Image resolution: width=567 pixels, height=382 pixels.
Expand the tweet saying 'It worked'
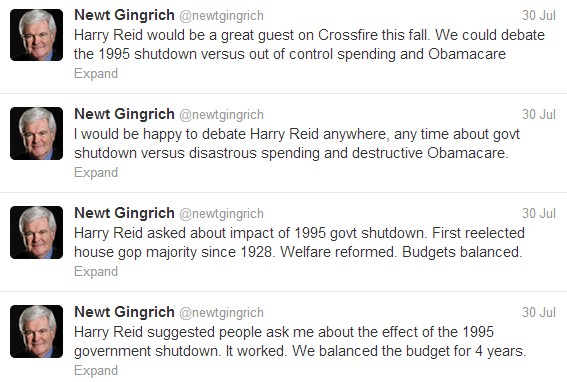click(x=96, y=371)
